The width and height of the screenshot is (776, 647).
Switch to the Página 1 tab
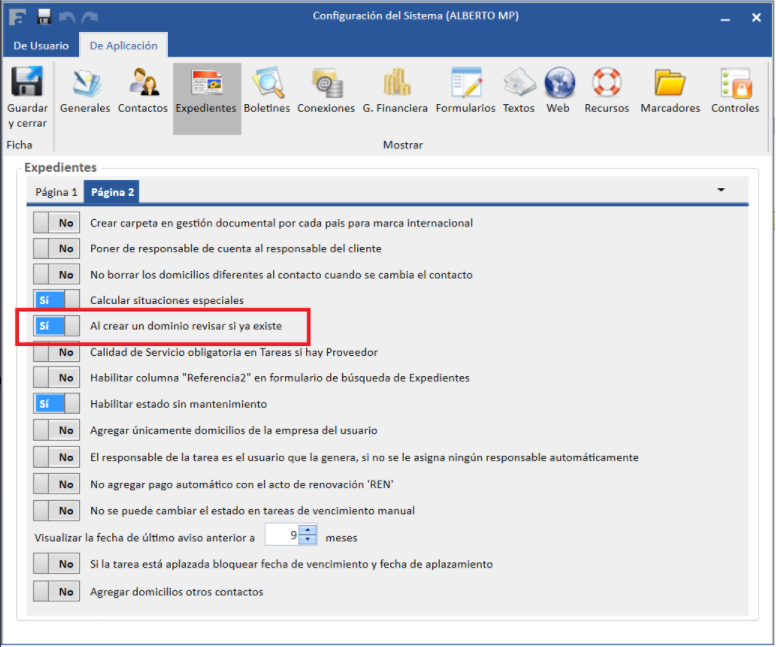point(56,192)
